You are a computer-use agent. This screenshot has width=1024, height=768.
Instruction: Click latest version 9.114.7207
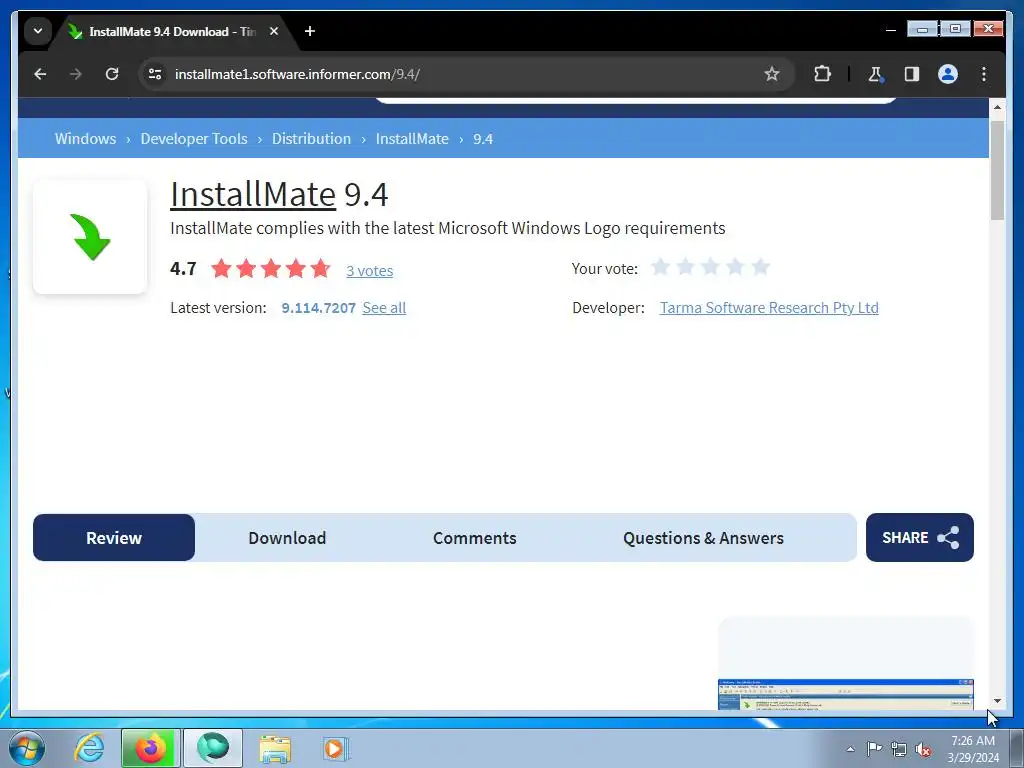(319, 308)
